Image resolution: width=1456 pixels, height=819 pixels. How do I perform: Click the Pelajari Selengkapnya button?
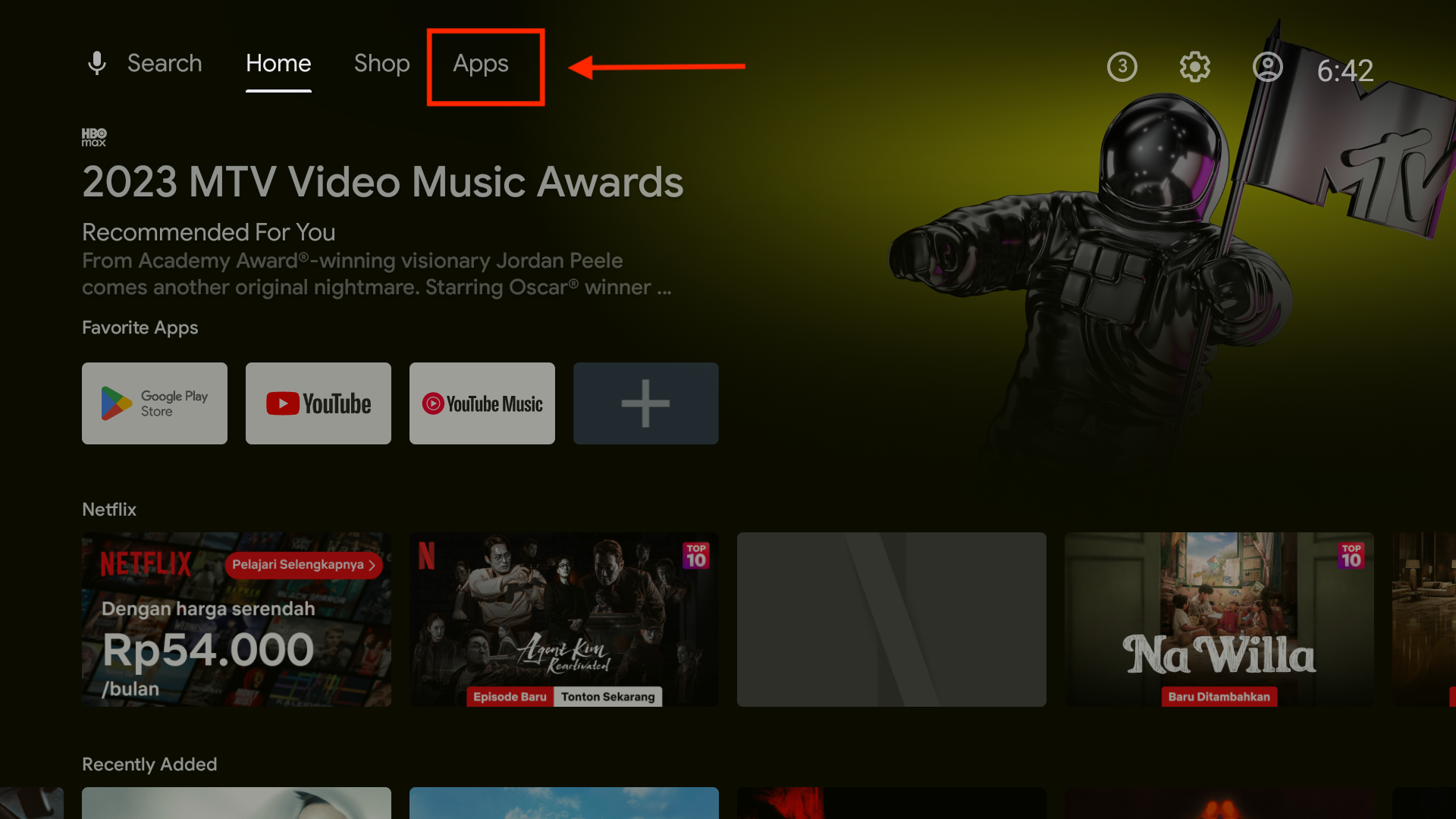(303, 565)
